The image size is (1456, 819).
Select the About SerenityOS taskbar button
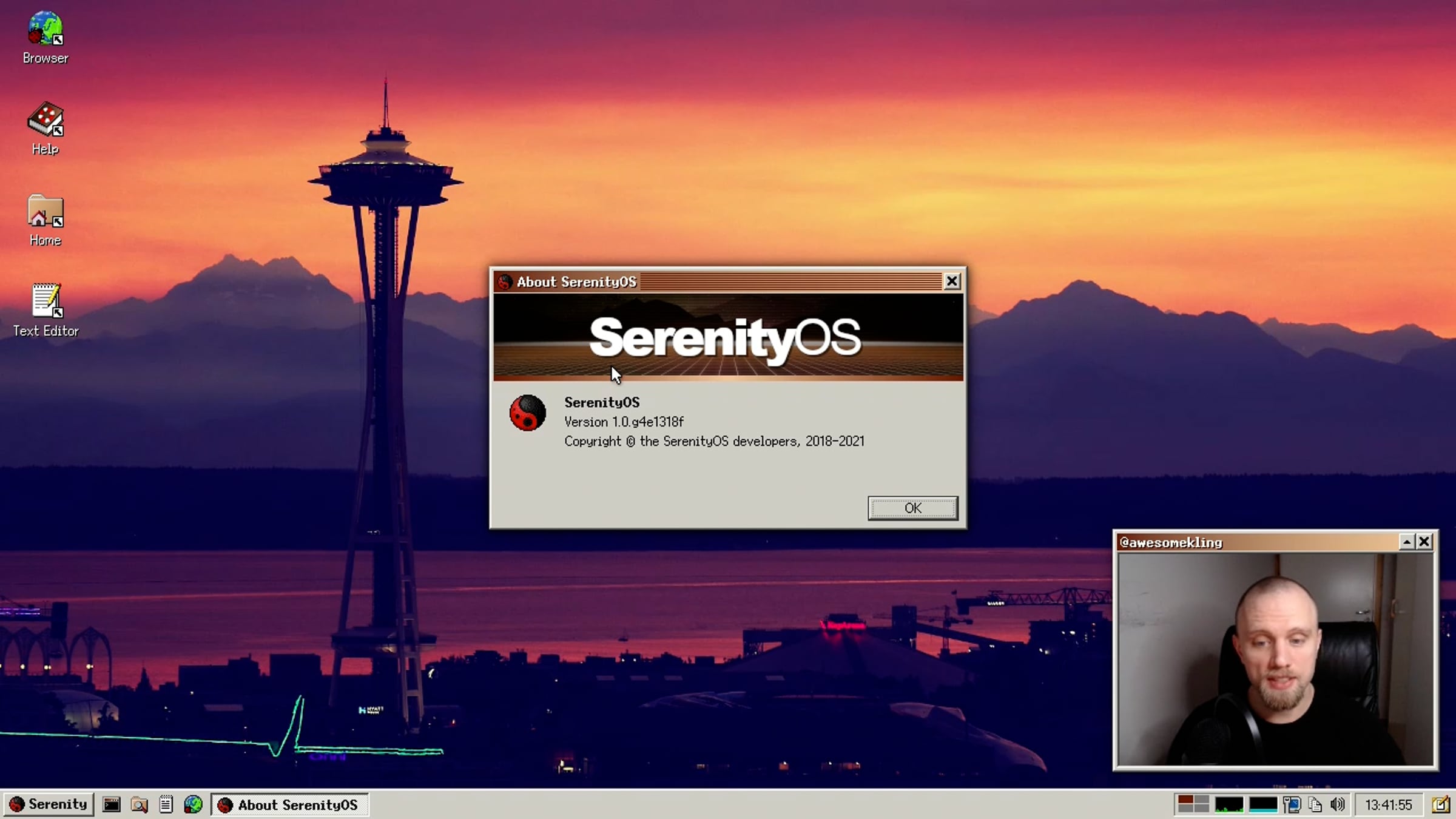tap(289, 804)
